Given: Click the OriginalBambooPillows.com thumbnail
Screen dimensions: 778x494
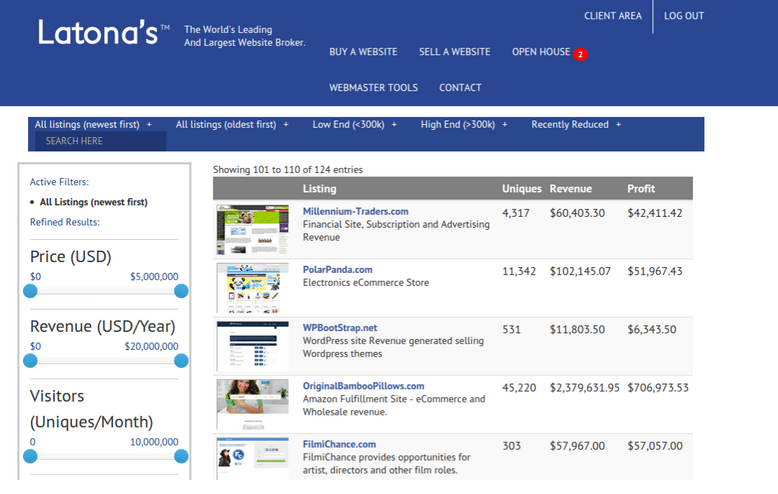Looking at the screenshot, I should click(x=253, y=404).
